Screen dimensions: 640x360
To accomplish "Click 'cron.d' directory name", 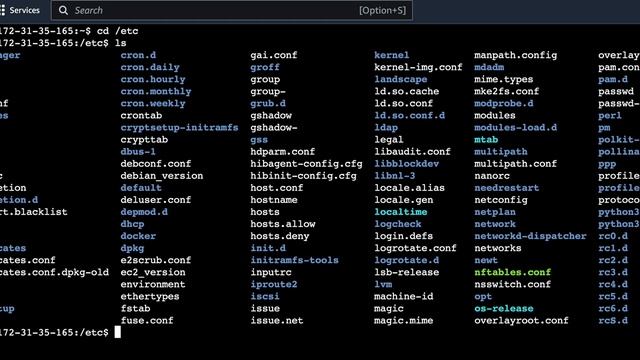I will (x=138, y=55).
